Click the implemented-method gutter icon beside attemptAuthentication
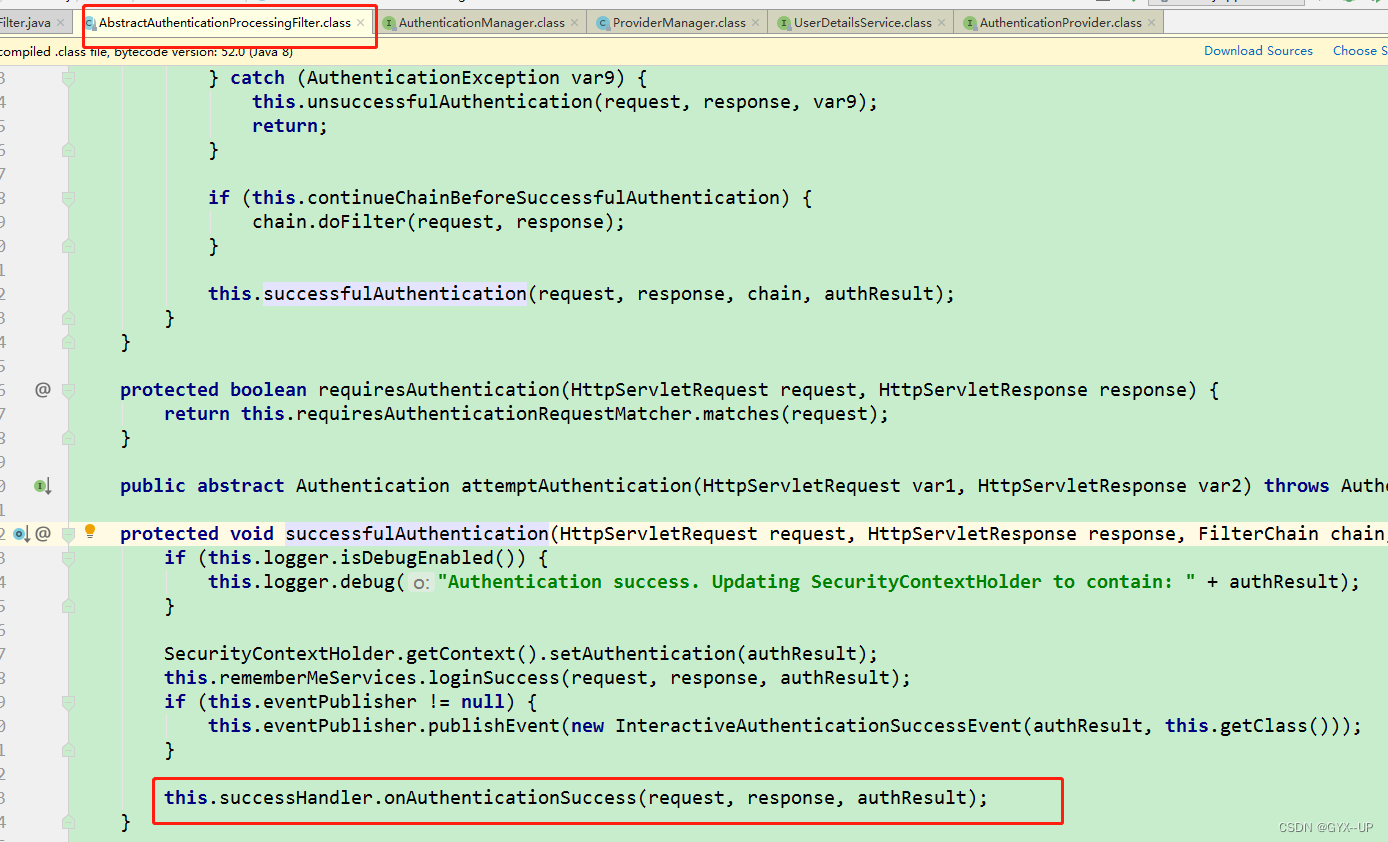 pos(42,486)
